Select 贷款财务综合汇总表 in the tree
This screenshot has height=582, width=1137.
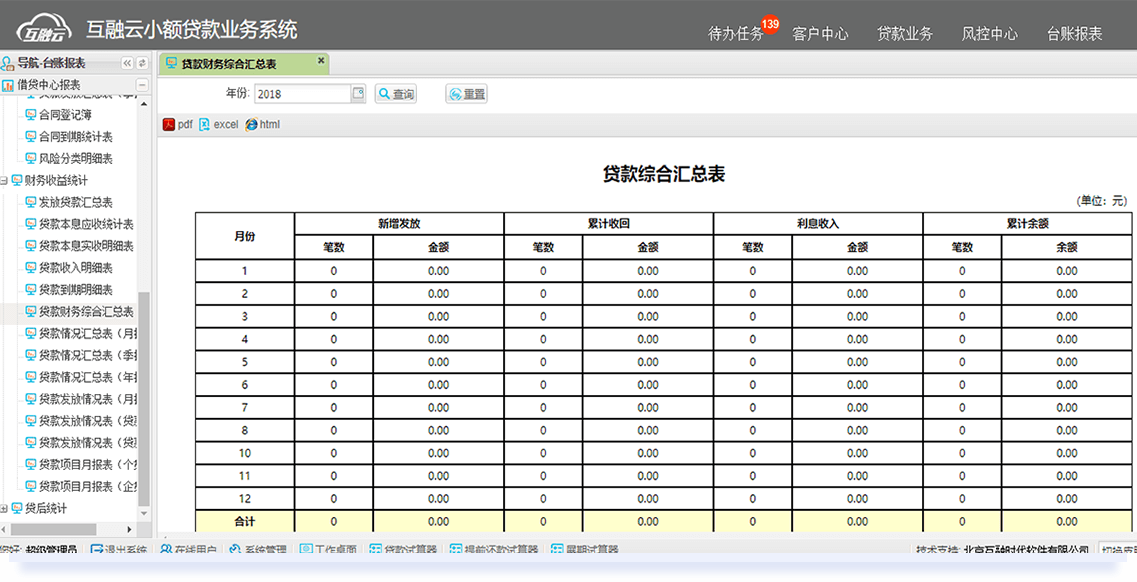pos(86,312)
